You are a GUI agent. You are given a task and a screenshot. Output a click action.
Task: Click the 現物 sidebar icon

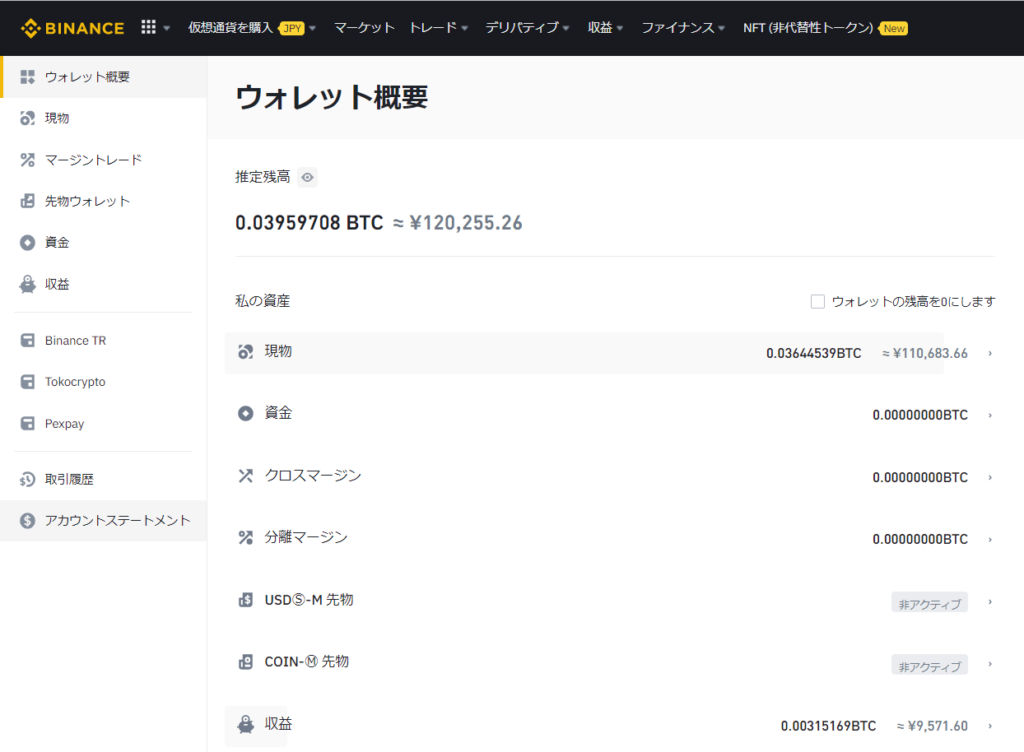tap(28, 118)
